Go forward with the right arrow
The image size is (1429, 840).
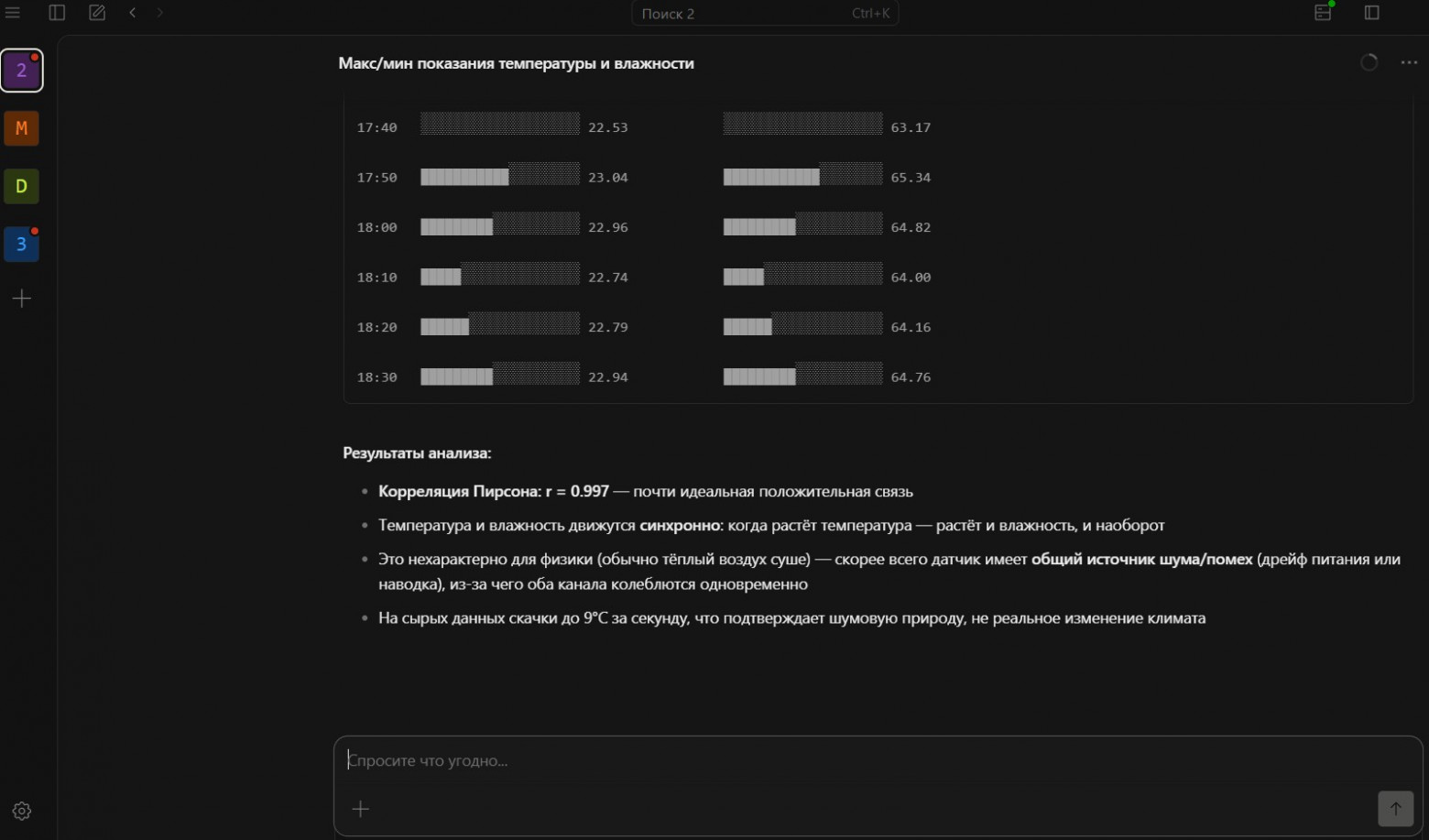pos(160,13)
